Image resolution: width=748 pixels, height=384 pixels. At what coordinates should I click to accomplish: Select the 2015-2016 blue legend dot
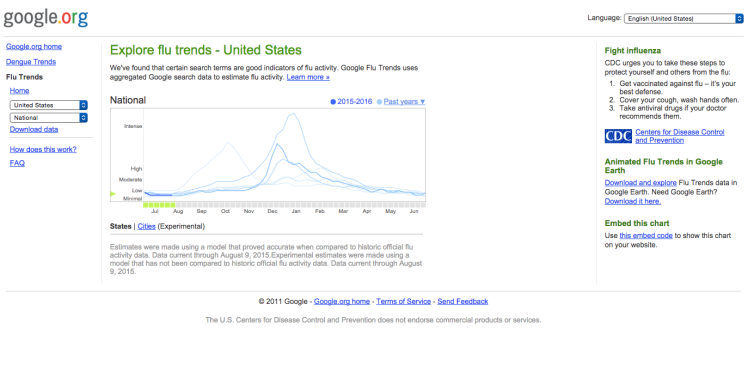pos(333,102)
